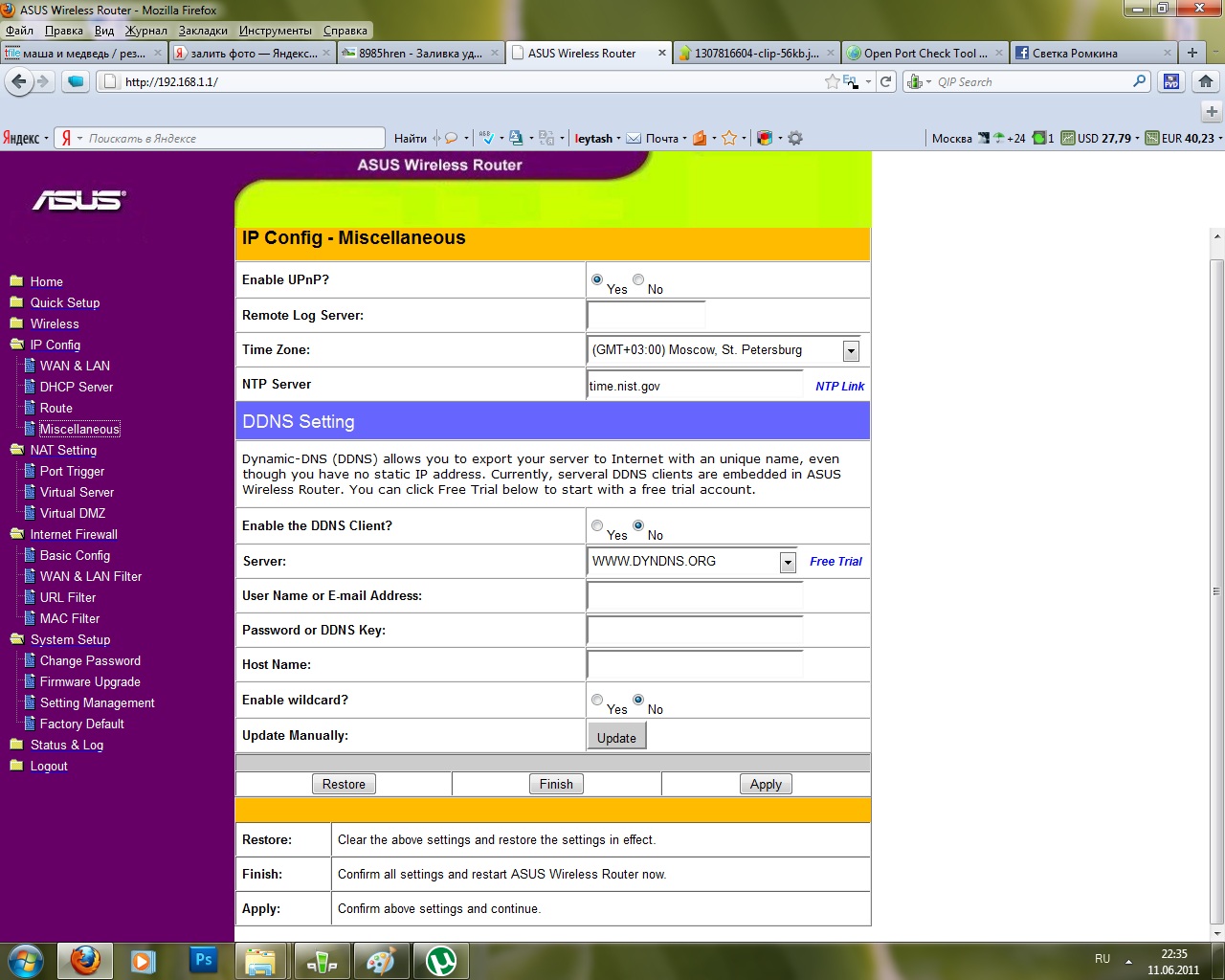This screenshot has height=980, width=1225.
Task: Collapse the System Setup tree folder
Action: pyautogui.click(x=16, y=639)
